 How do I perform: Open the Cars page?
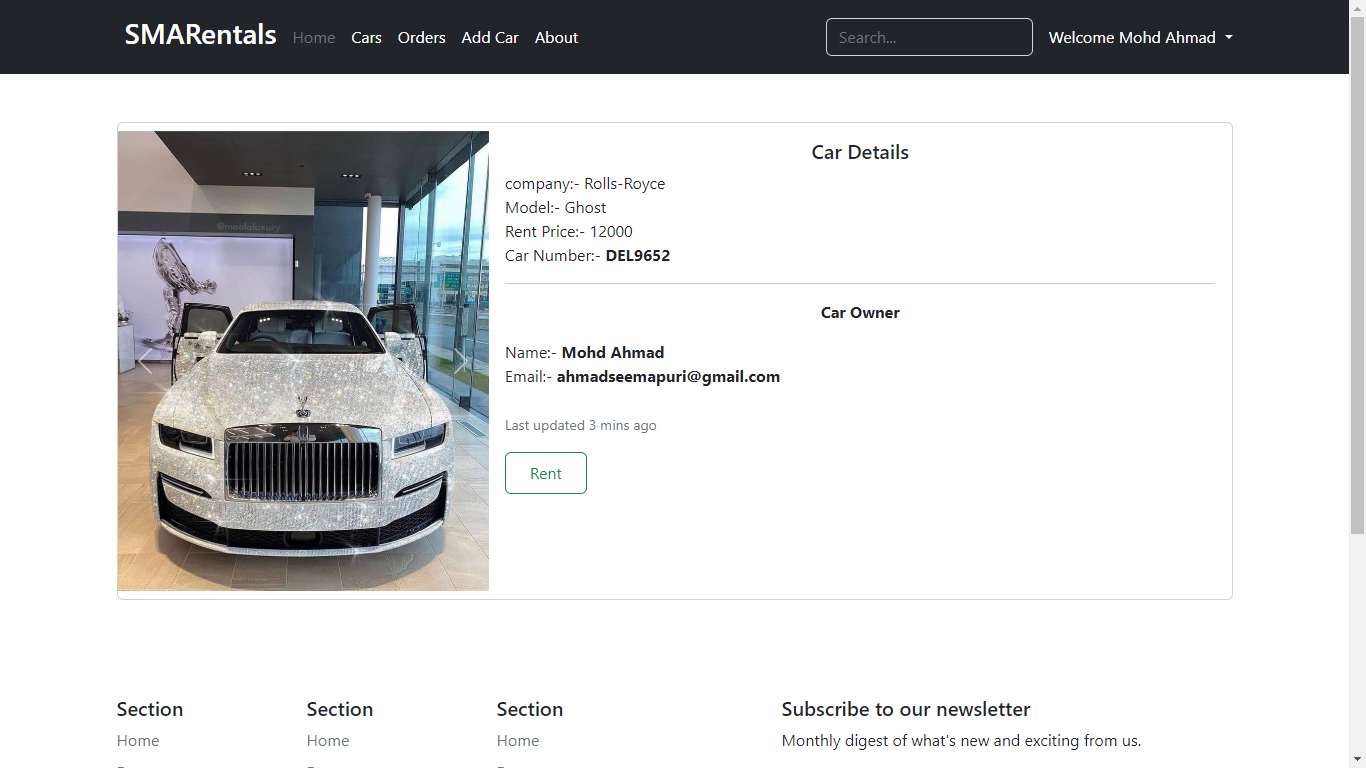pyautogui.click(x=366, y=37)
